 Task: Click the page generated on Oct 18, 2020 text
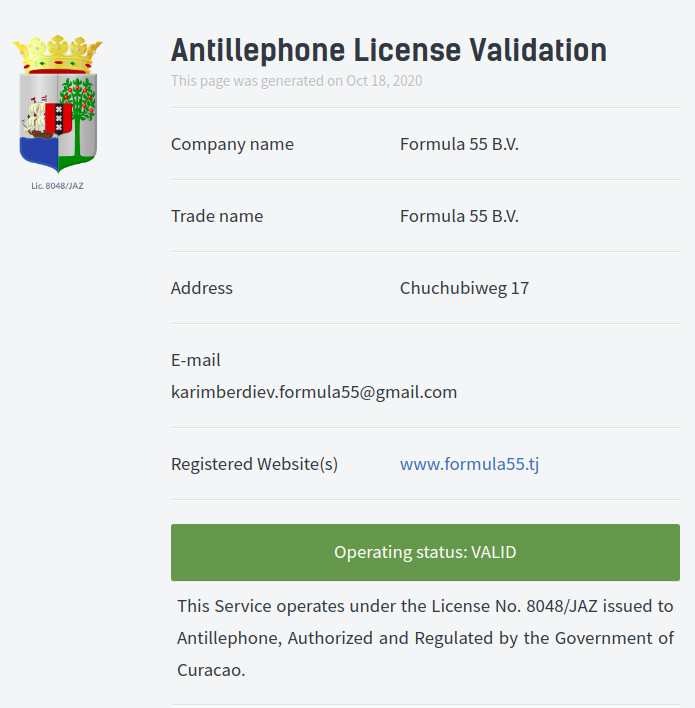297,81
